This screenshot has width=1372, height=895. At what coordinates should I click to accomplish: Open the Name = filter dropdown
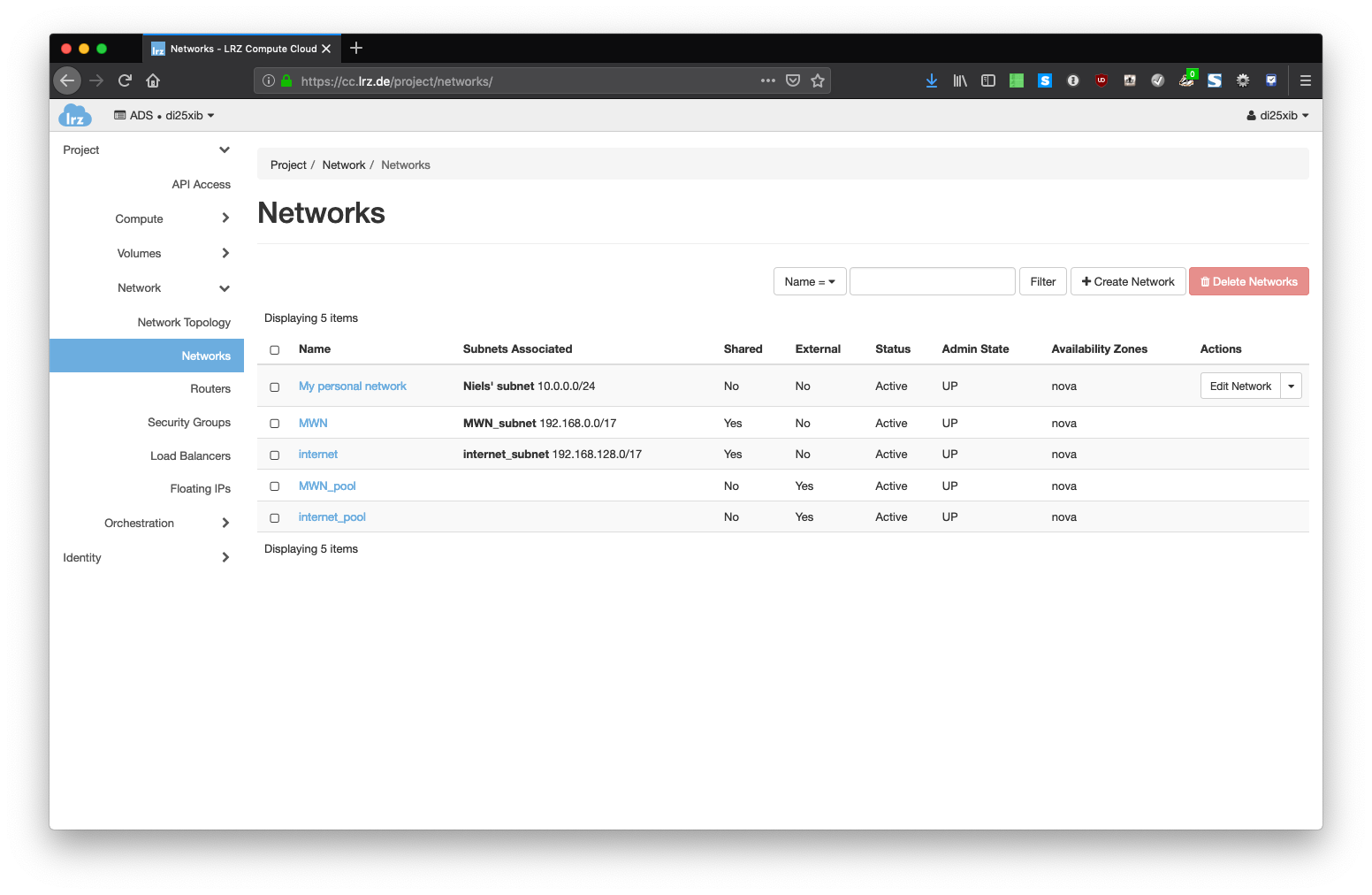click(809, 282)
